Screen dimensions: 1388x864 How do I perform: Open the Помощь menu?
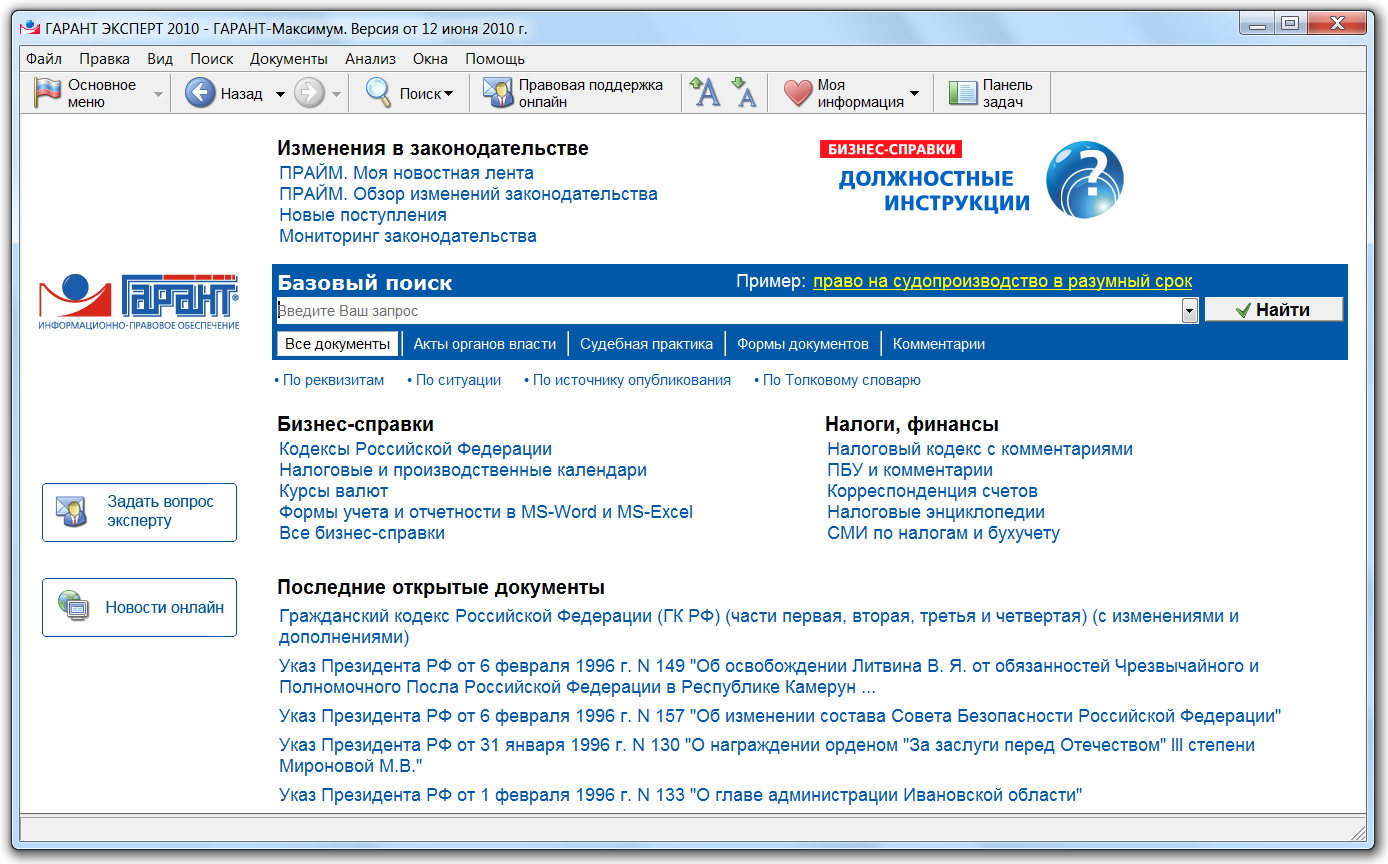pos(495,59)
